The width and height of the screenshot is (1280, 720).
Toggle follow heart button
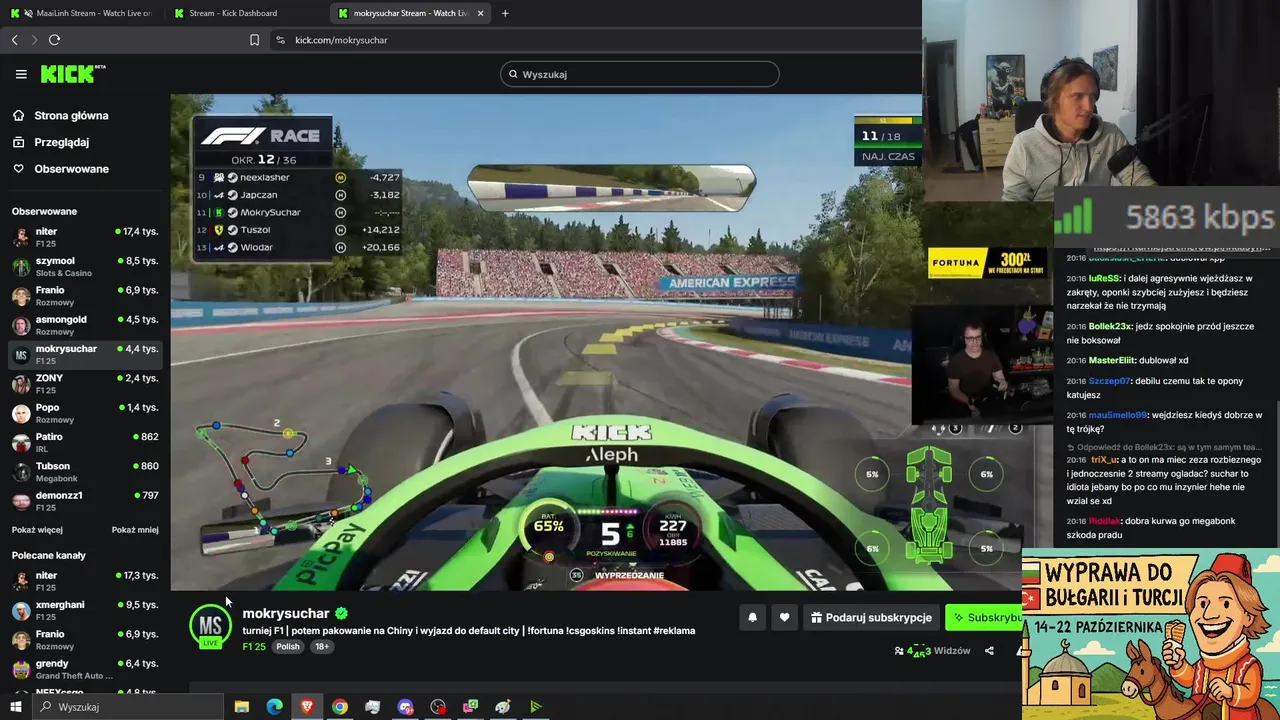785,618
